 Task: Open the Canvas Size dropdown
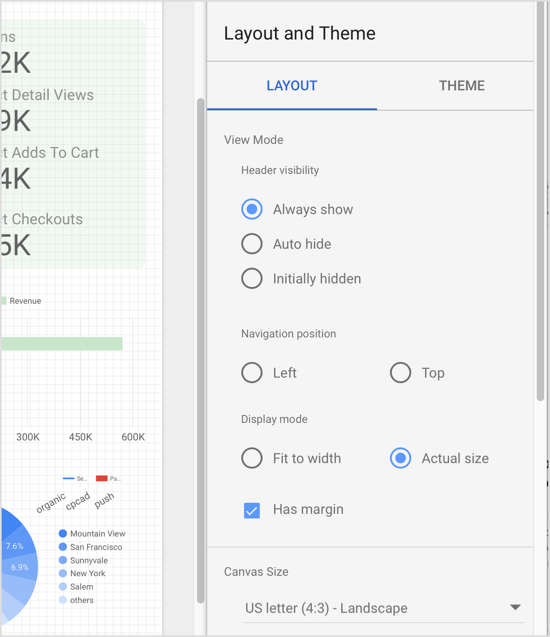pyautogui.click(x=383, y=608)
